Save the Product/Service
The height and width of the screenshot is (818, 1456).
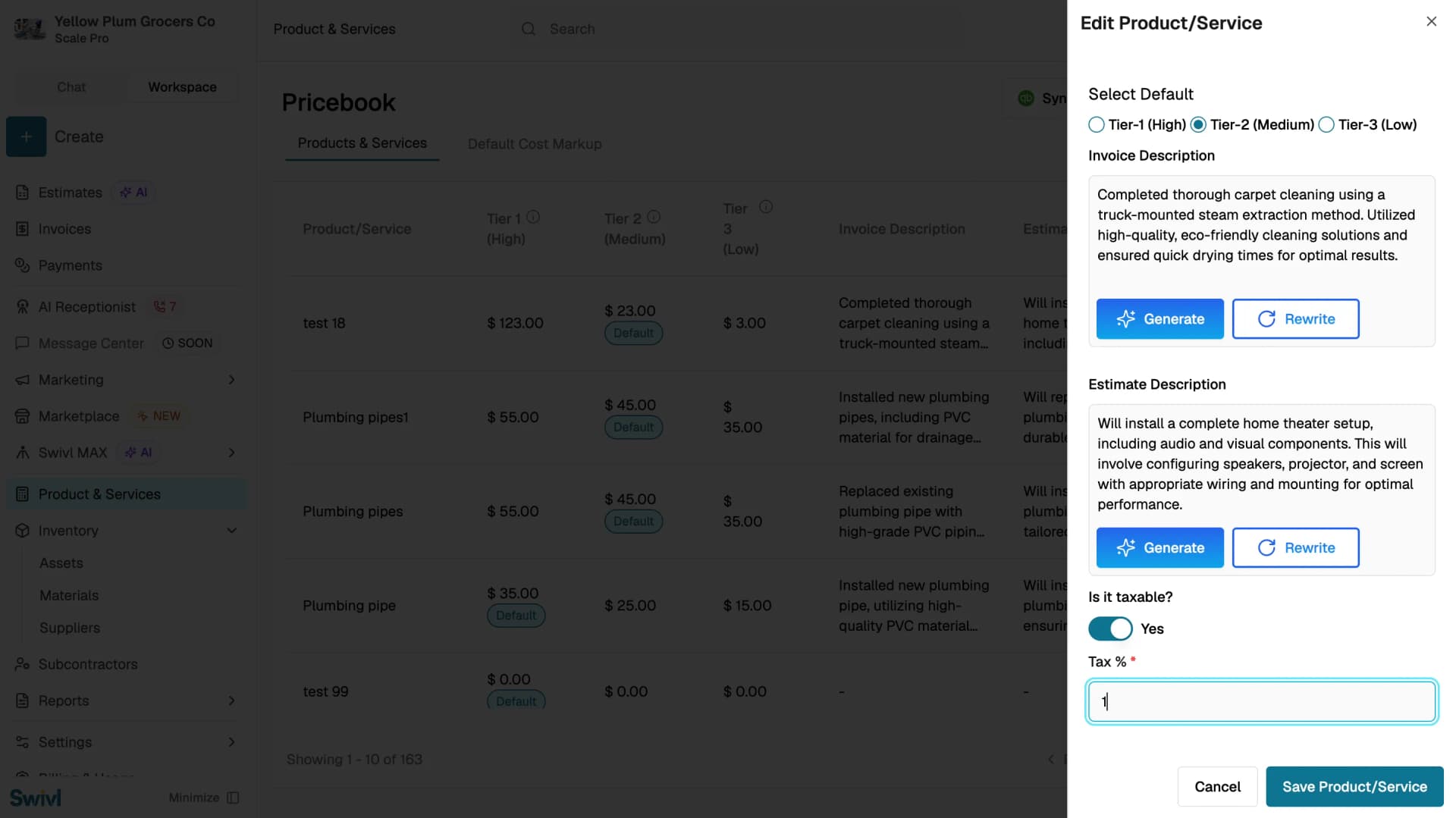[x=1354, y=786]
